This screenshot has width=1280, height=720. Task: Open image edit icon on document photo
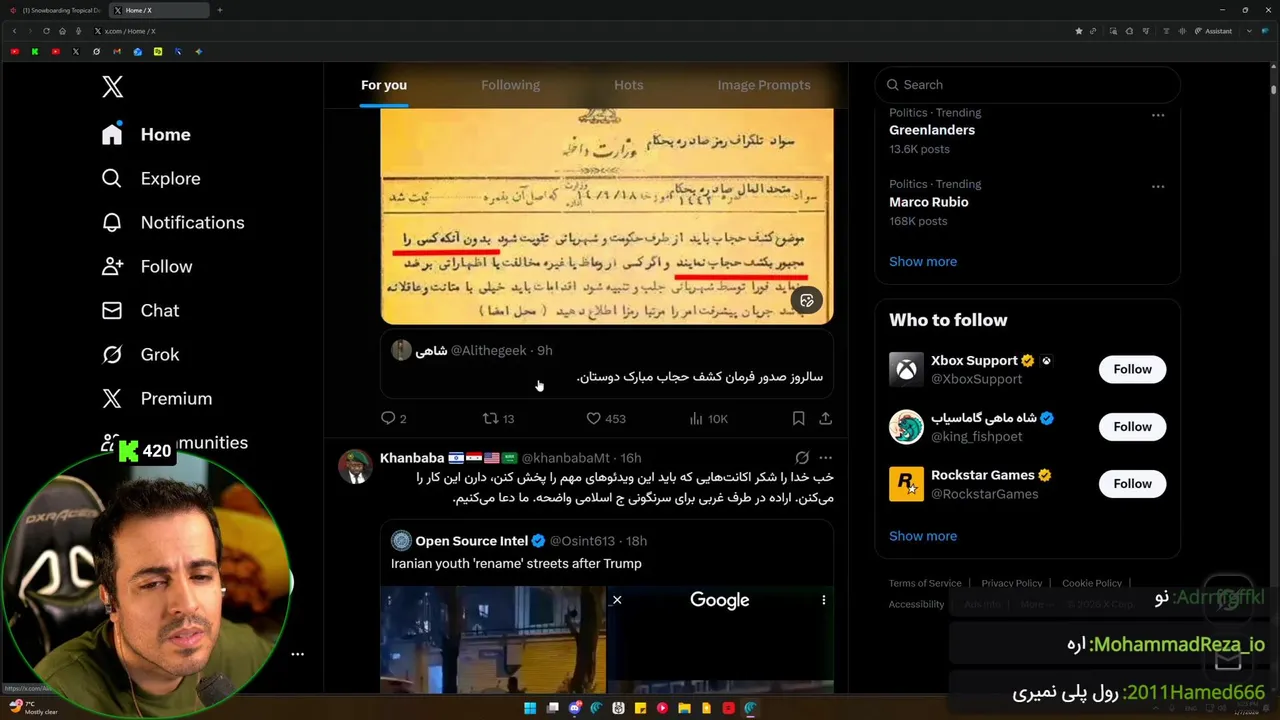(x=807, y=300)
